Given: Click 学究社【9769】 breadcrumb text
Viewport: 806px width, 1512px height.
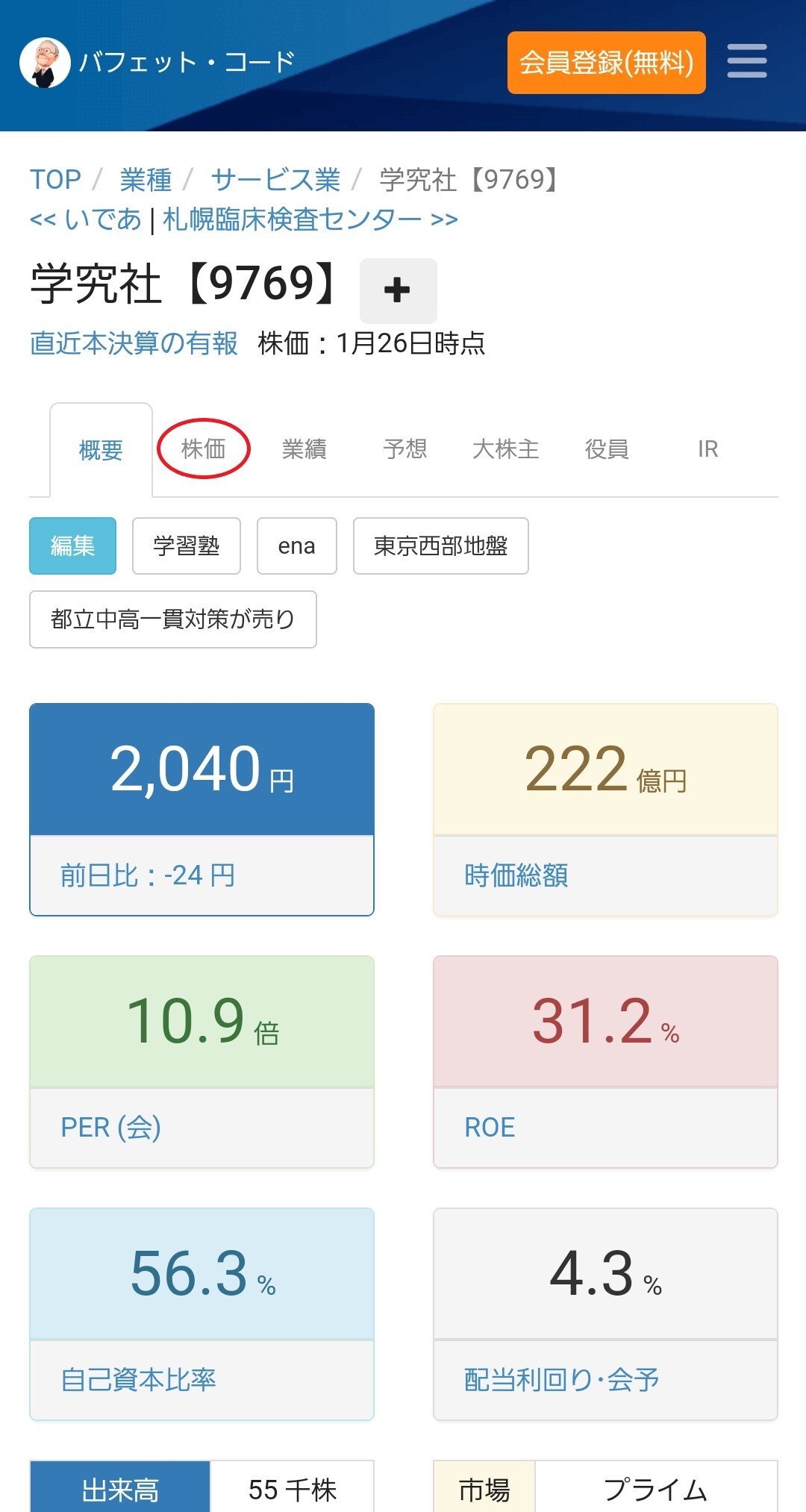Looking at the screenshot, I should coord(469,180).
